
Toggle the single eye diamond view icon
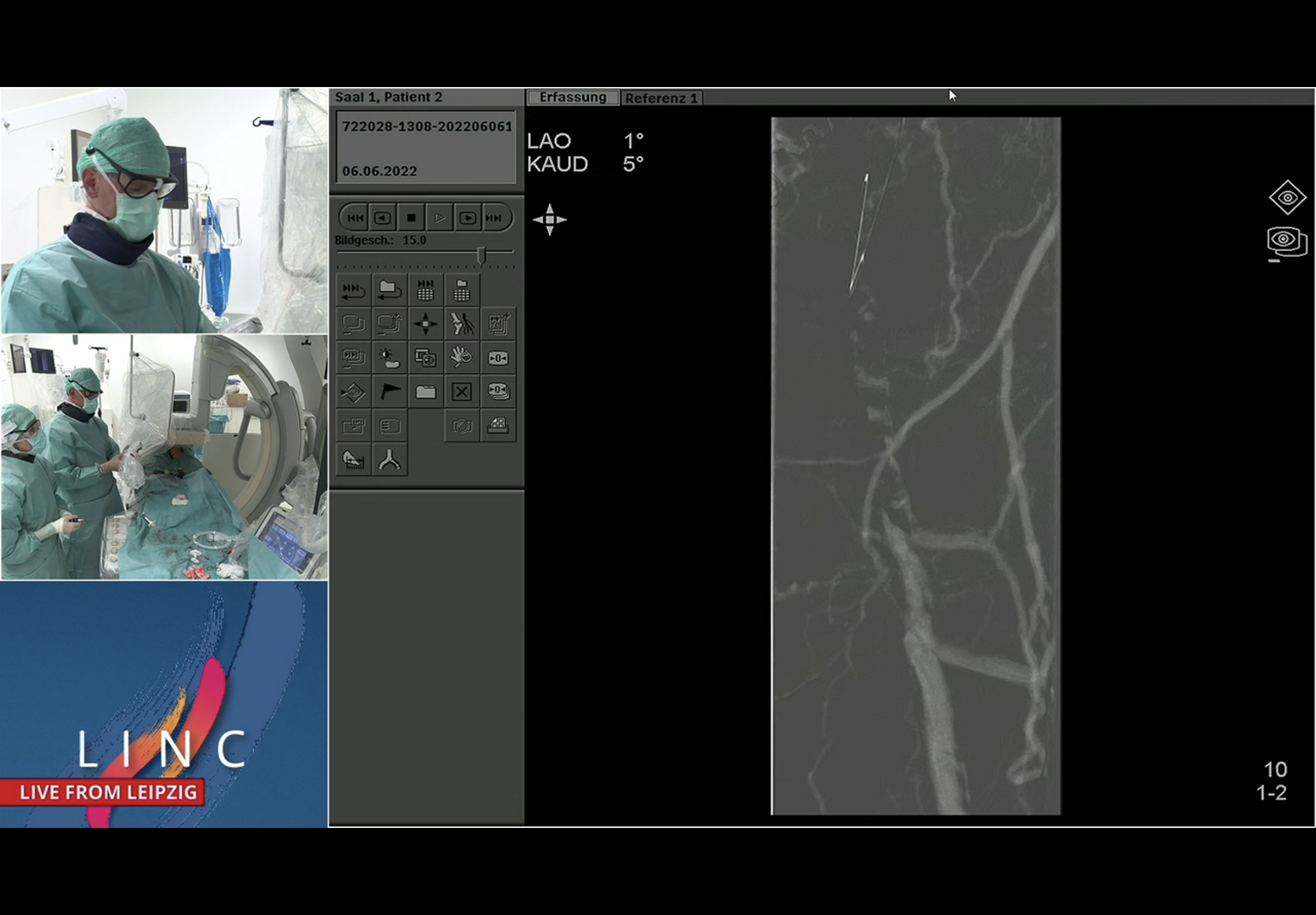[x=1287, y=198]
